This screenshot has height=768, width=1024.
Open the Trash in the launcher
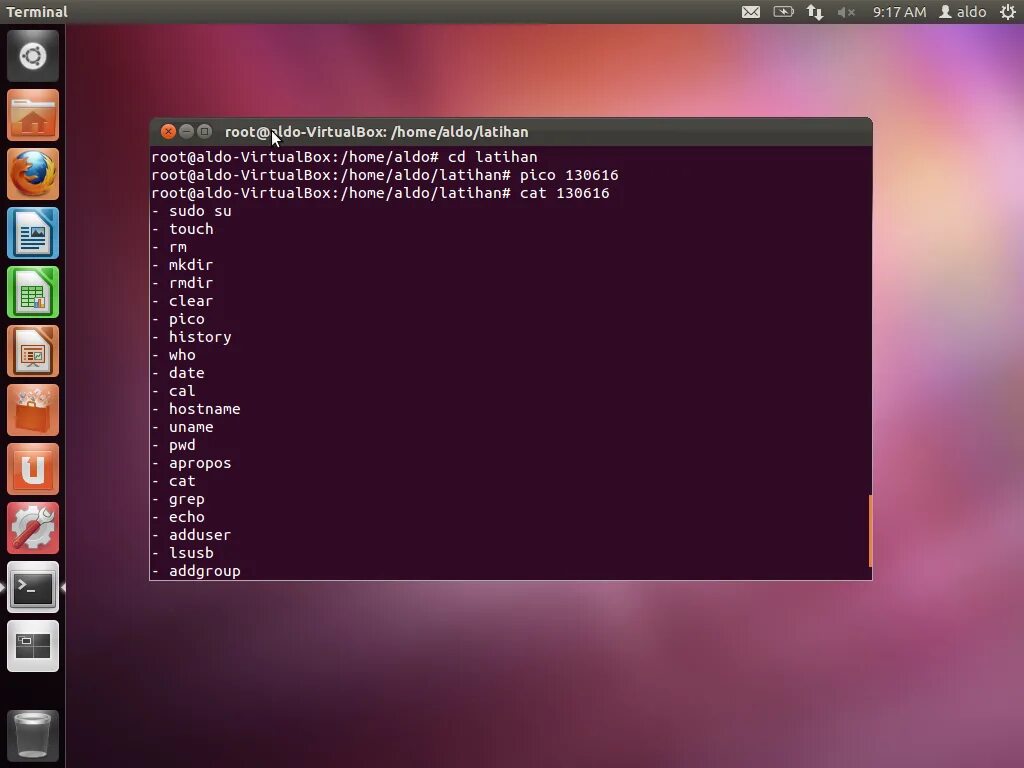tap(33, 736)
